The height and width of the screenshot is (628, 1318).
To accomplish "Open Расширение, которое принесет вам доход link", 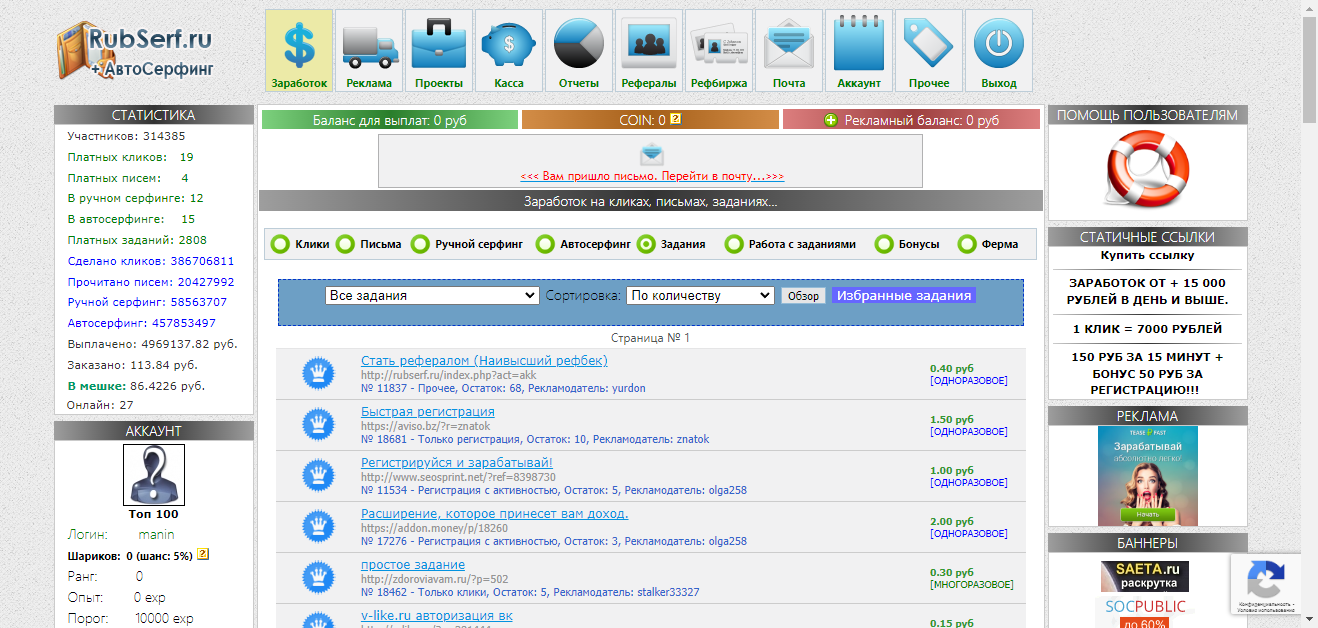I will (495, 514).
